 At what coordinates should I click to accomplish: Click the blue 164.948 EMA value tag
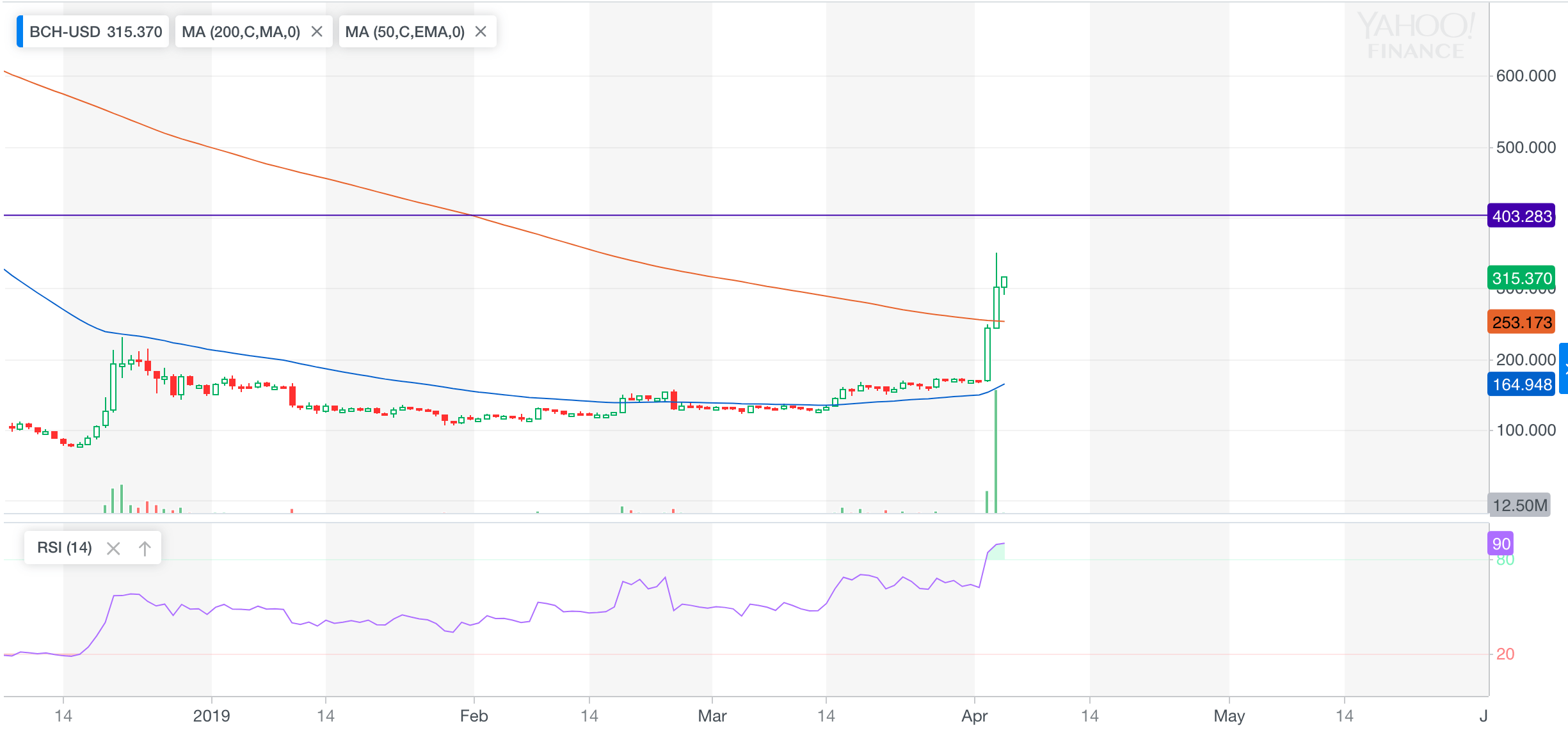1521,384
